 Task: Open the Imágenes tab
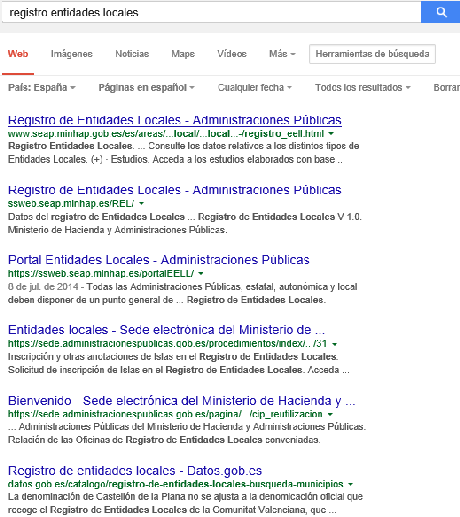tap(72, 54)
